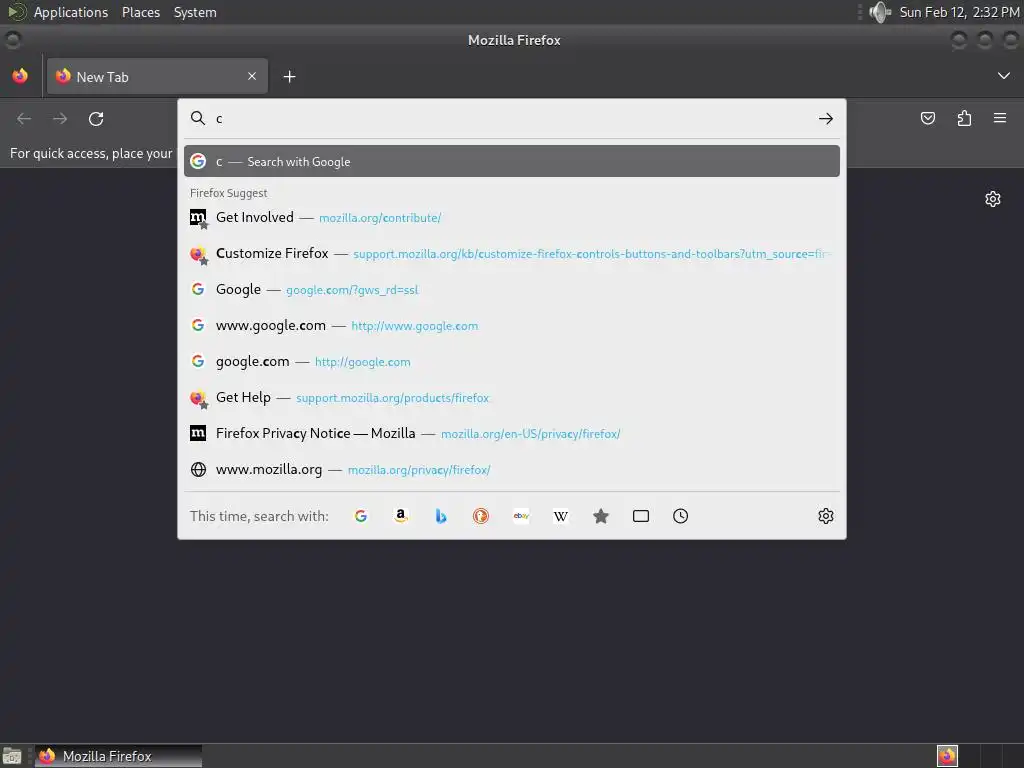This screenshot has height=768, width=1024.
Task: Open www.mozilla.org privacy suggestion
Action: click(512, 469)
